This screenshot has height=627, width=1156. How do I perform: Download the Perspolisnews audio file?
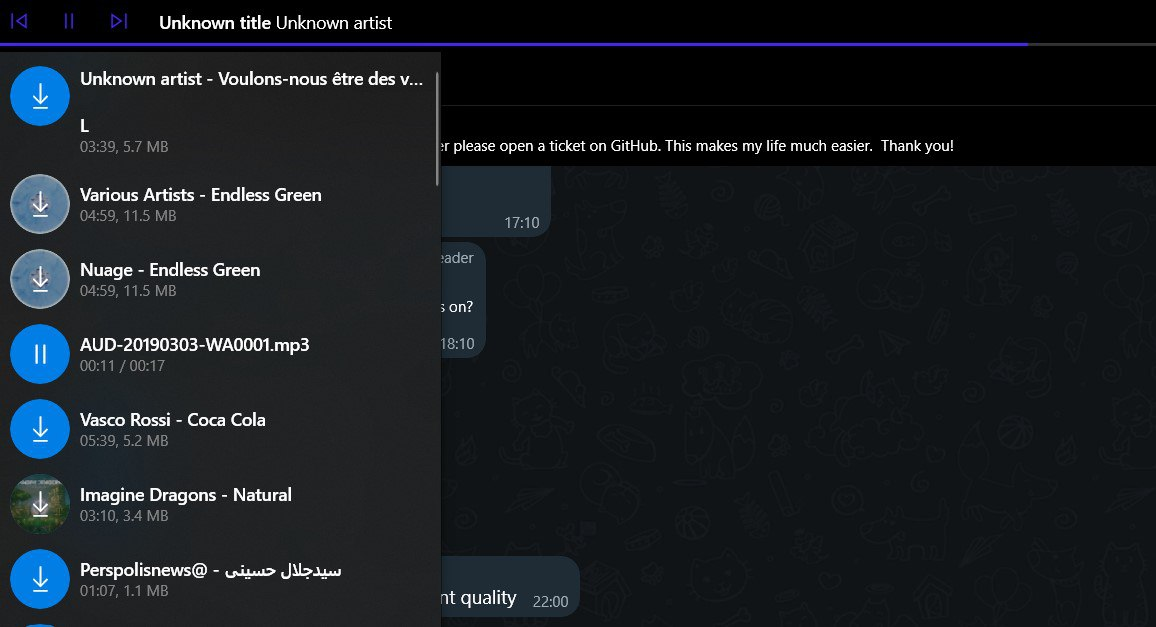40,579
